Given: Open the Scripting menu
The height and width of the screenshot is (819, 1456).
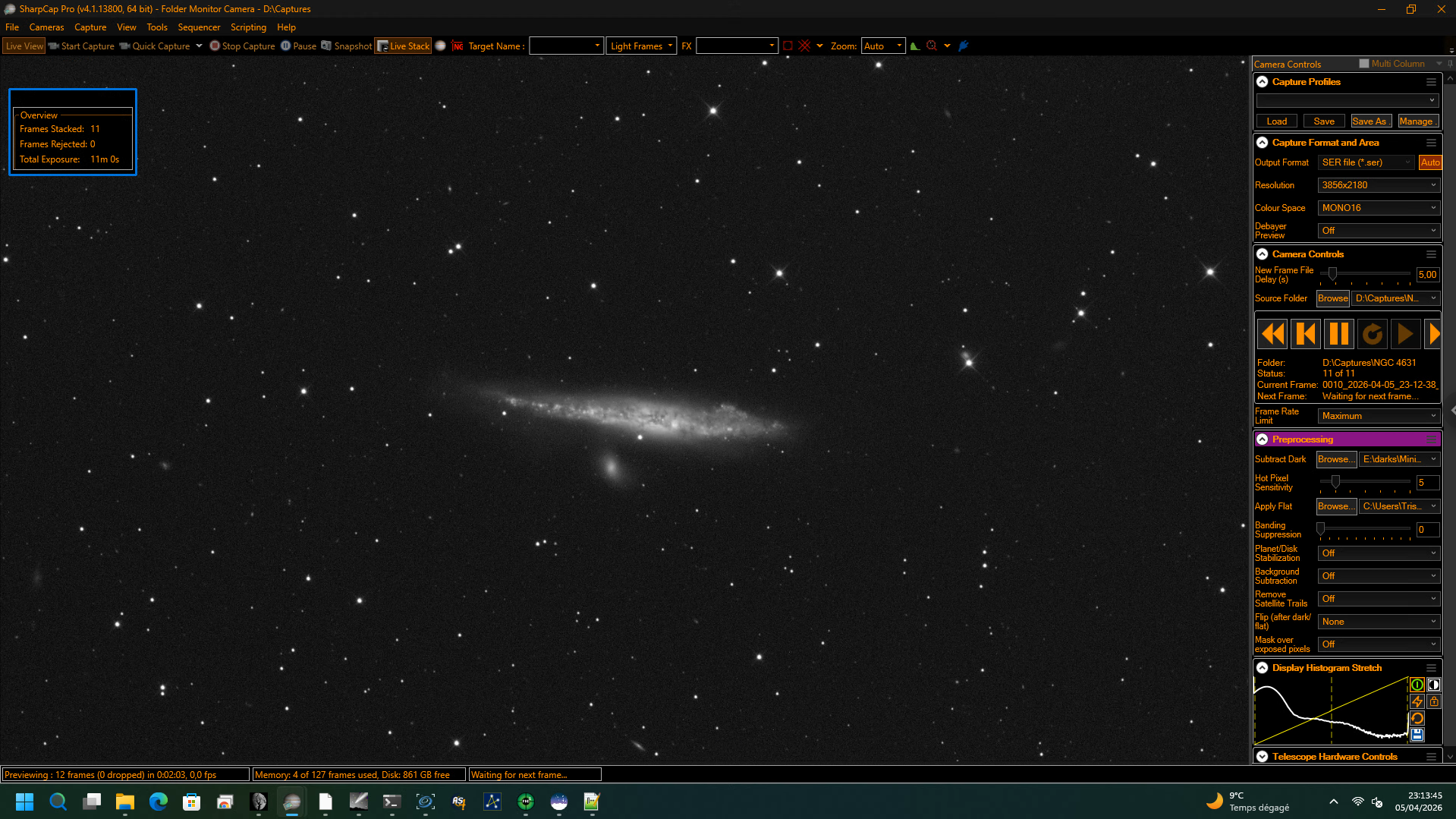Looking at the screenshot, I should (248, 27).
